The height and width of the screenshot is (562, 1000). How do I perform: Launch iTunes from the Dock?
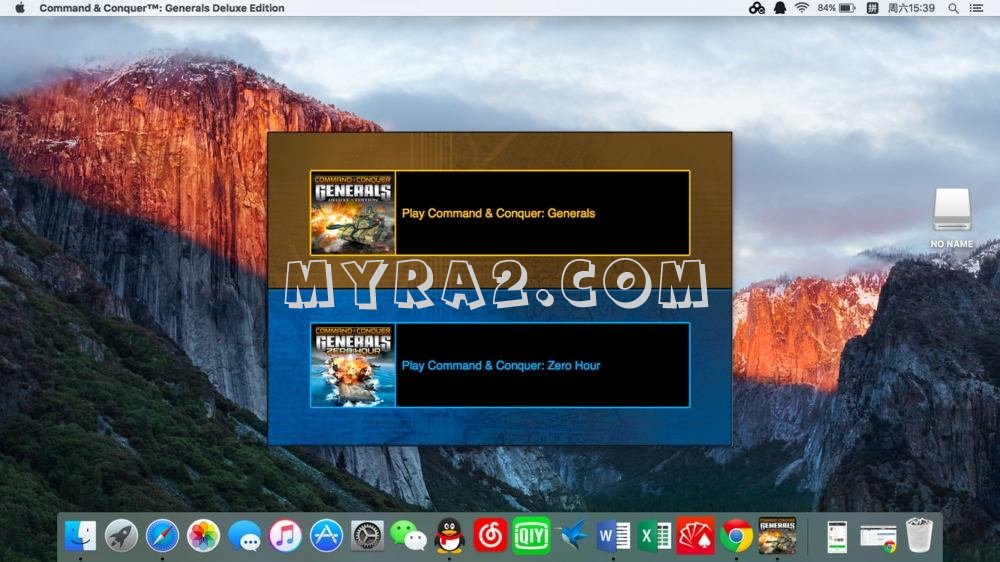point(285,536)
